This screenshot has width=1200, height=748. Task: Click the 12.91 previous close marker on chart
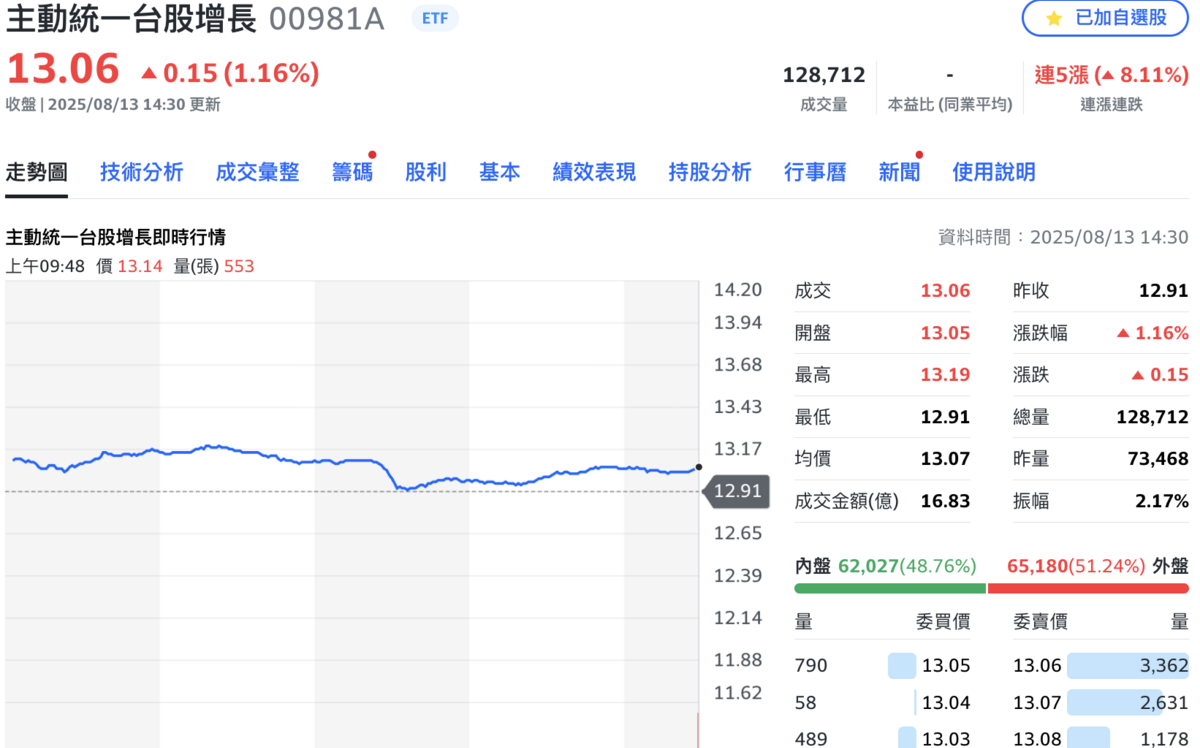tap(737, 491)
